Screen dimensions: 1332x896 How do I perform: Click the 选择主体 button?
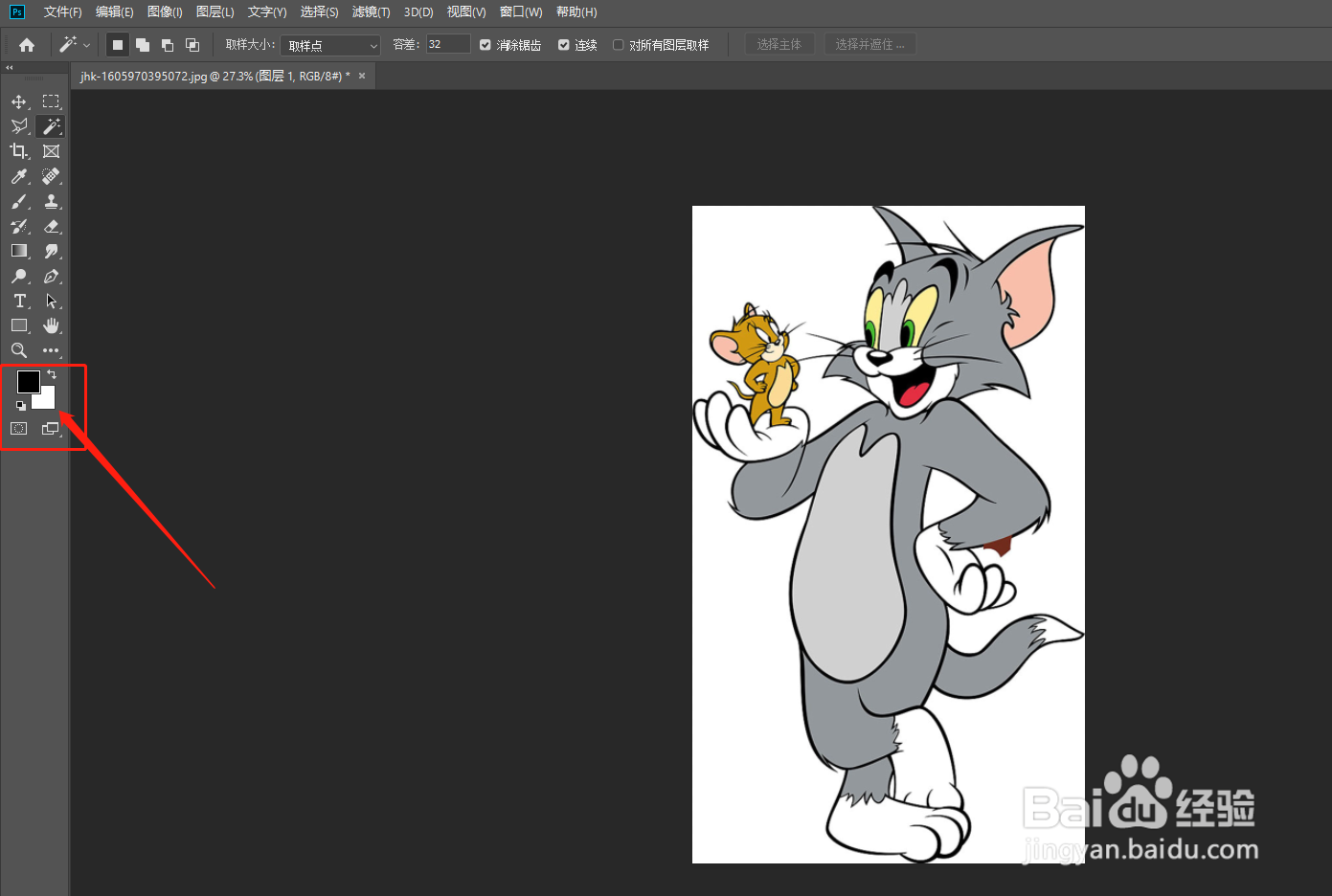779,44
